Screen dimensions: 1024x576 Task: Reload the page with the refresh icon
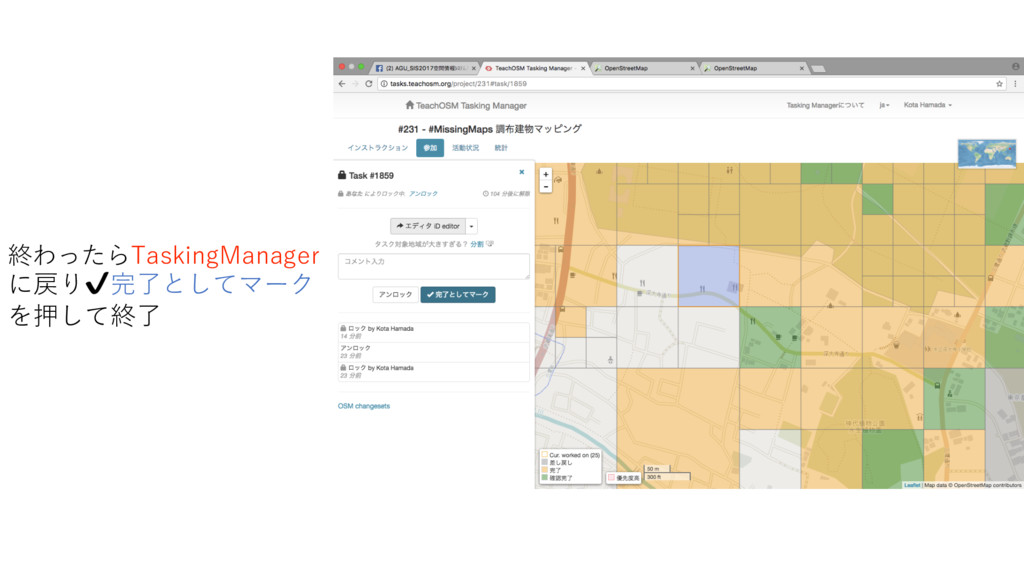tap(368, 84)
